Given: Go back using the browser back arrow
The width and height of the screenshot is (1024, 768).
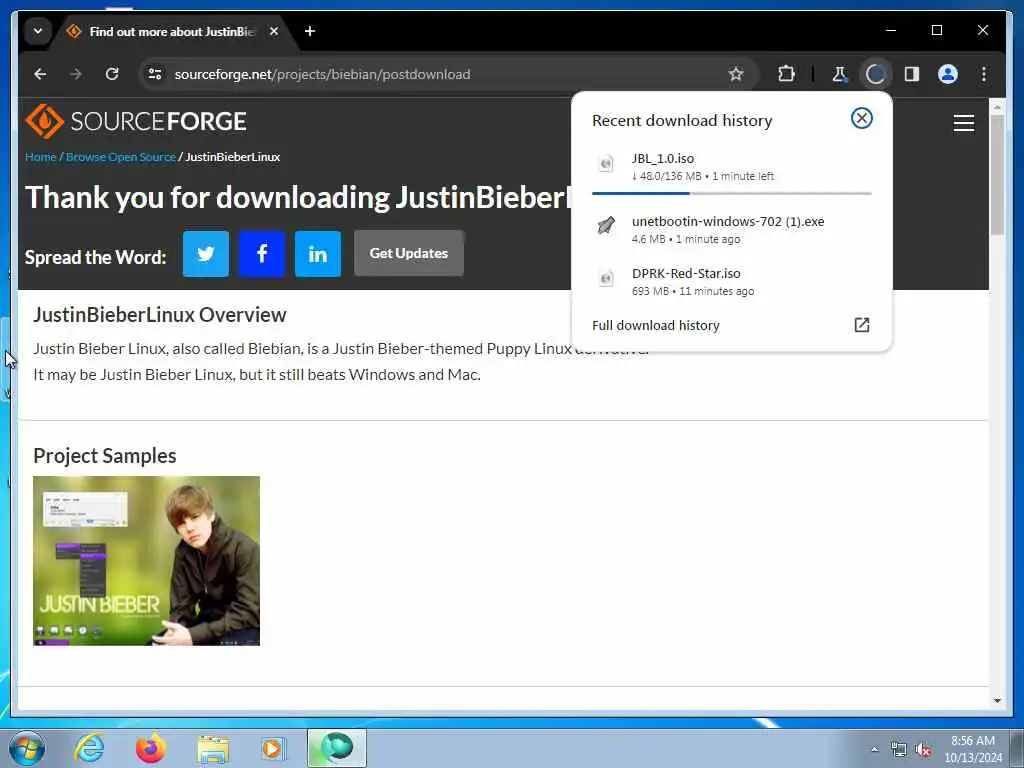Looking at the screenshot, I should click(x=40, y=74).
